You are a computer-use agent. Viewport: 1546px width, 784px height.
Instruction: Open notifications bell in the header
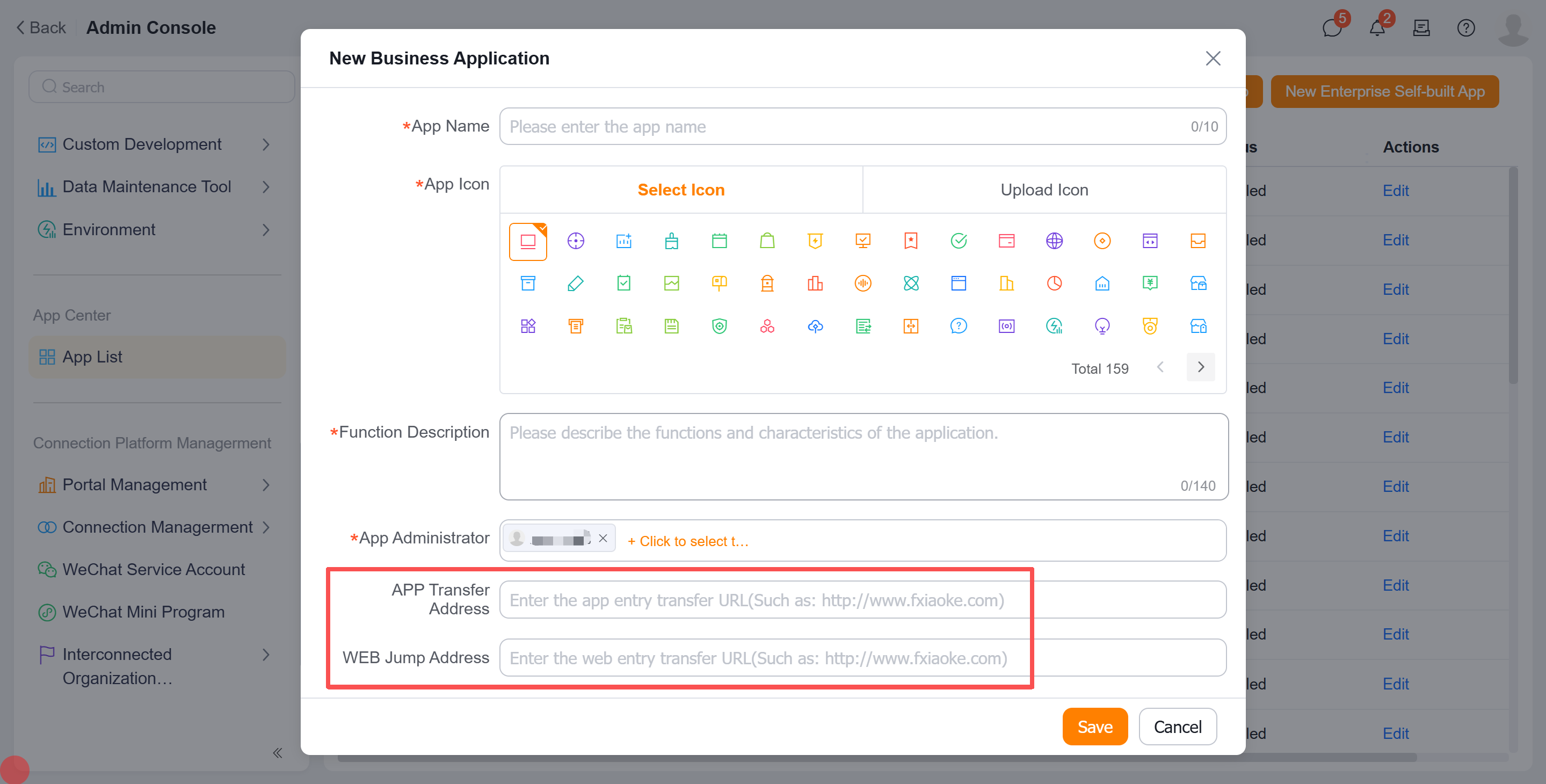click(1377, 27)
